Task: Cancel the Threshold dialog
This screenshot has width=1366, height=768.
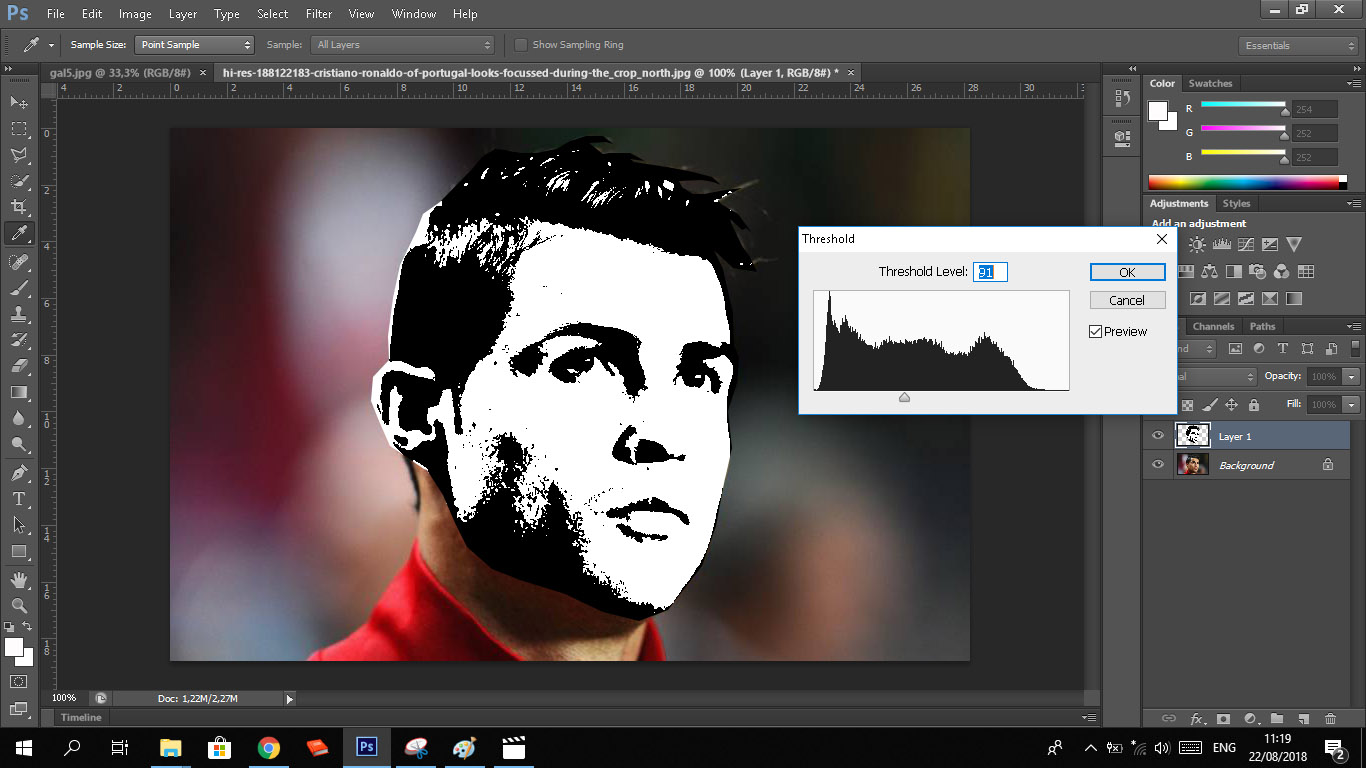Action: [1127, 300]
